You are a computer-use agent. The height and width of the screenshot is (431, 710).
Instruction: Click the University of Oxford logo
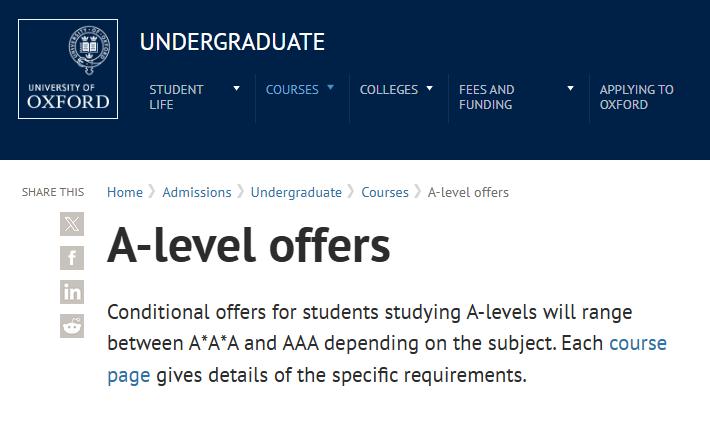point(68,69)
